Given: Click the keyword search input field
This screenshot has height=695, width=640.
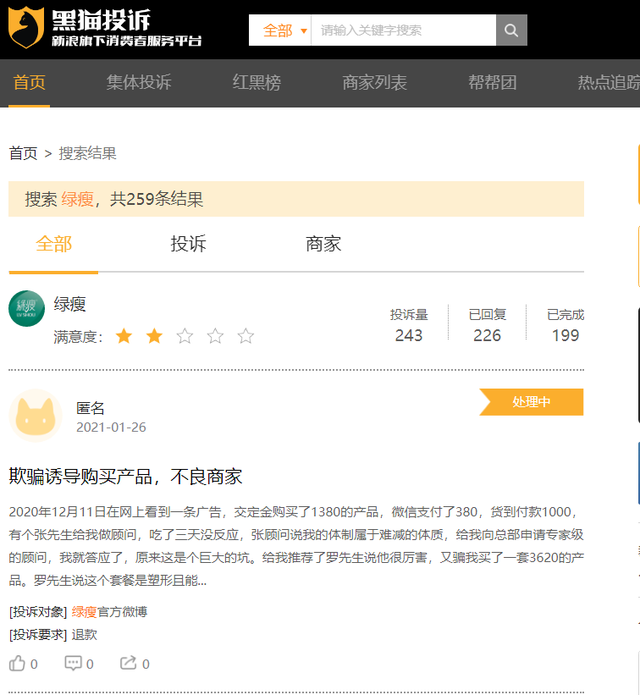Looking at the screenshot, I should [403, 30].
